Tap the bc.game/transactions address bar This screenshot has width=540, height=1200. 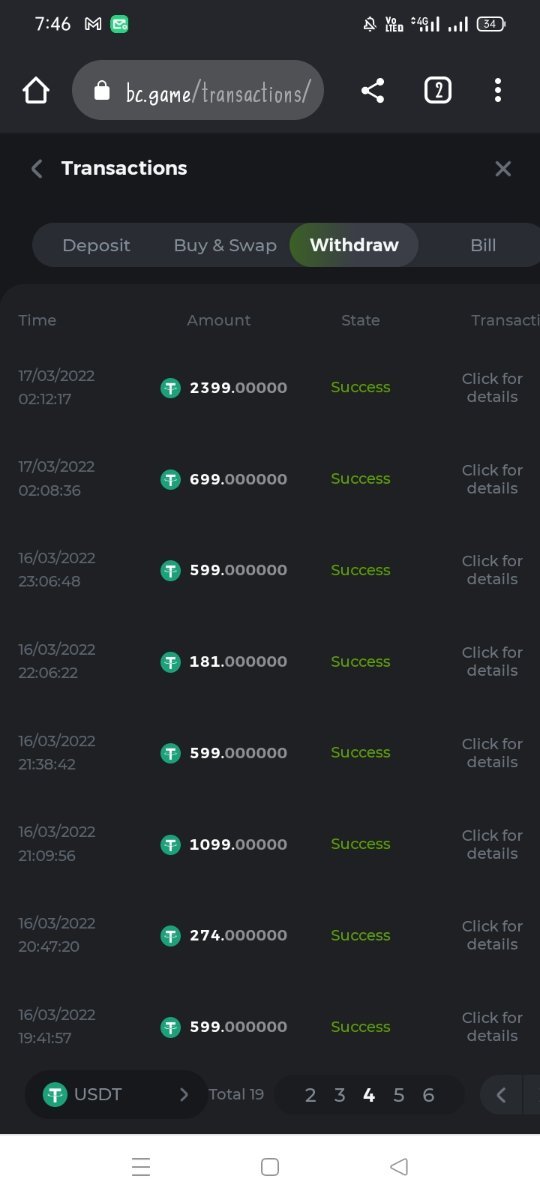point(198,91)
